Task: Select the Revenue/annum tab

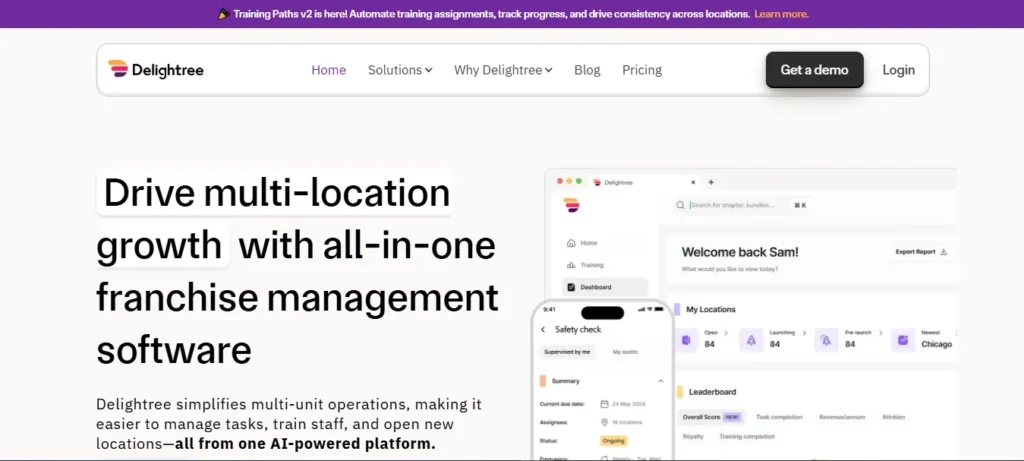Action: 844,417
